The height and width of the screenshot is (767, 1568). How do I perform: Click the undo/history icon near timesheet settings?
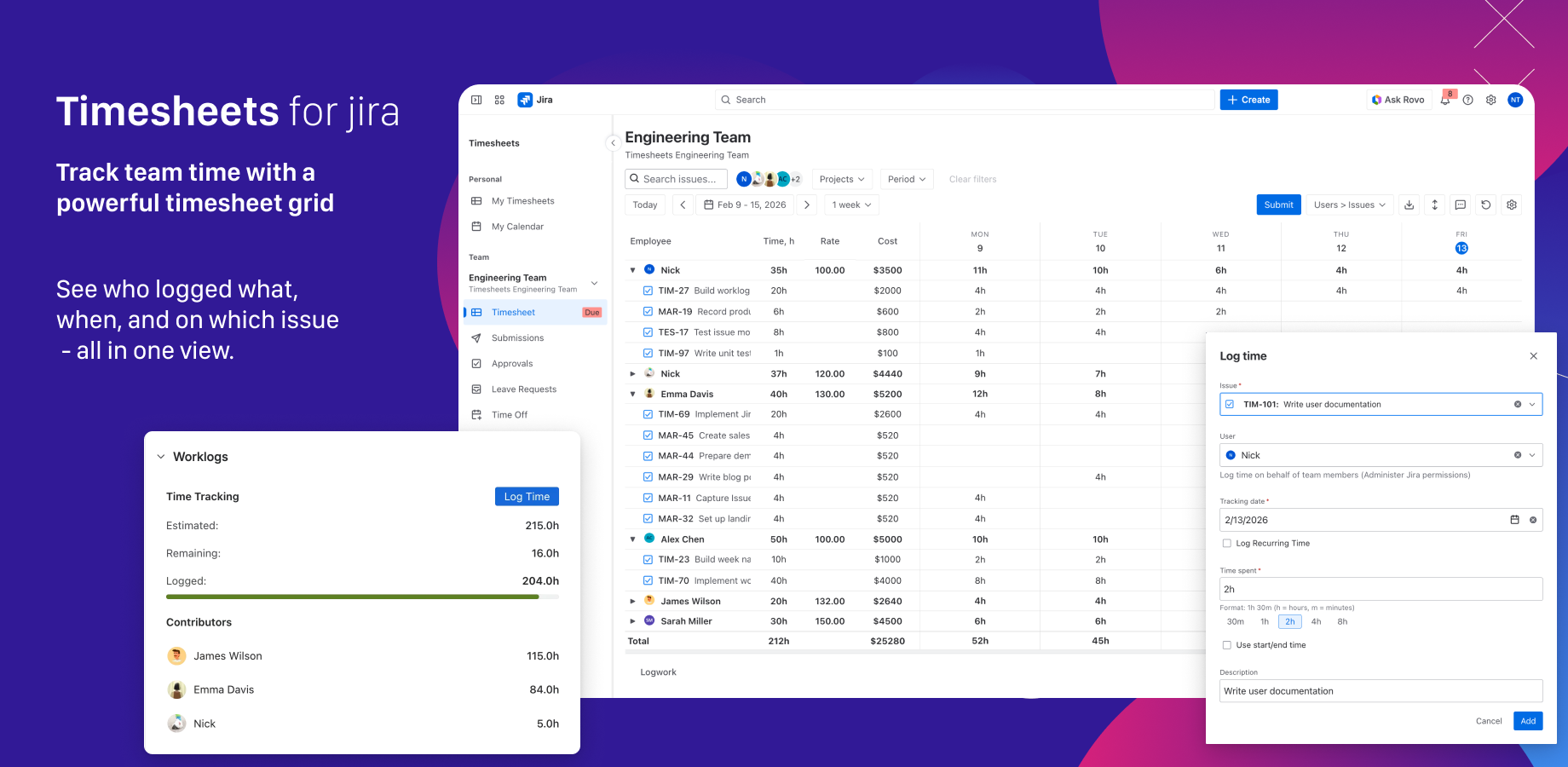point(1485,205)
